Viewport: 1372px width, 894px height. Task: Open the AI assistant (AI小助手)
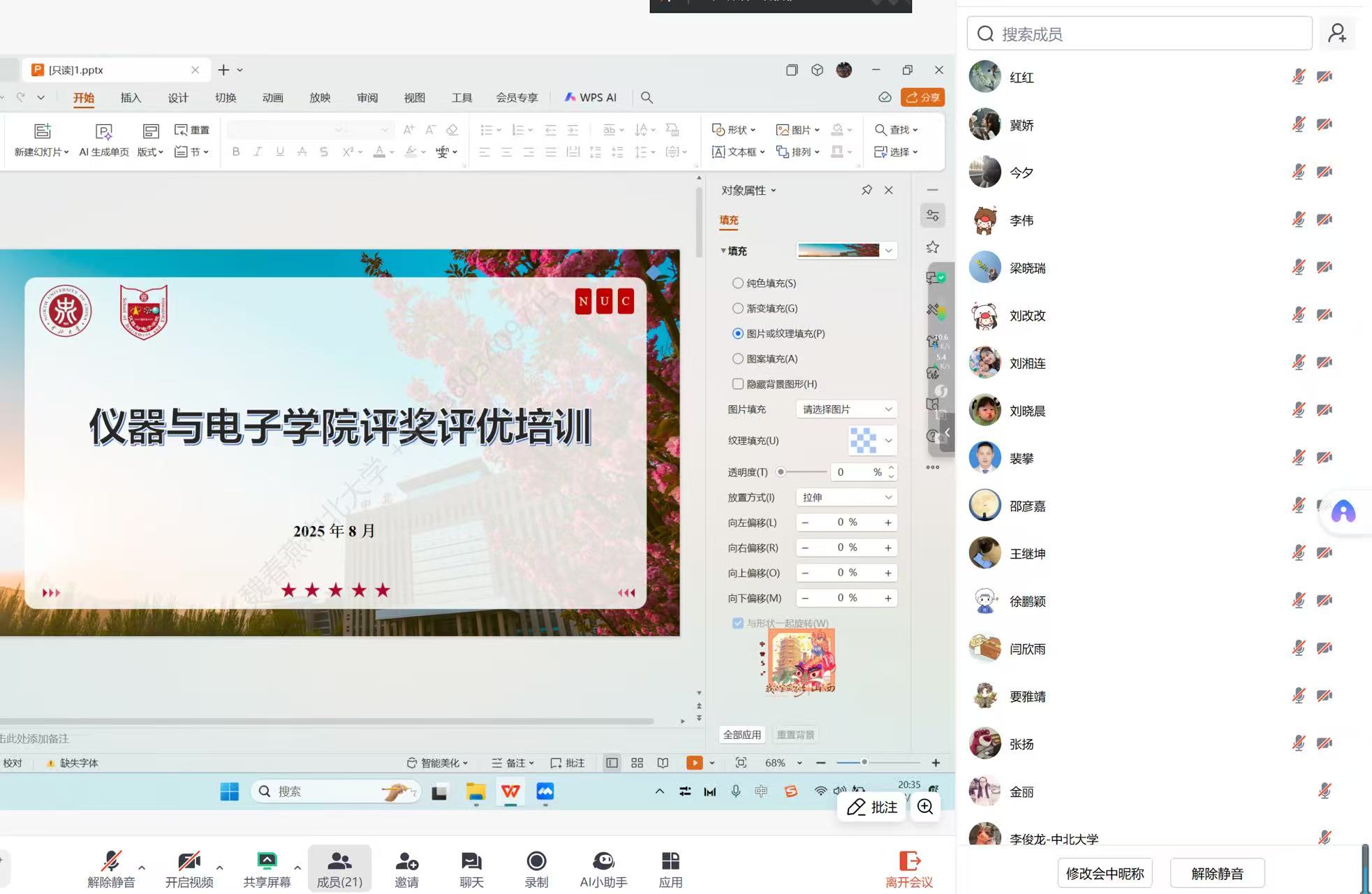click(603, 861)
